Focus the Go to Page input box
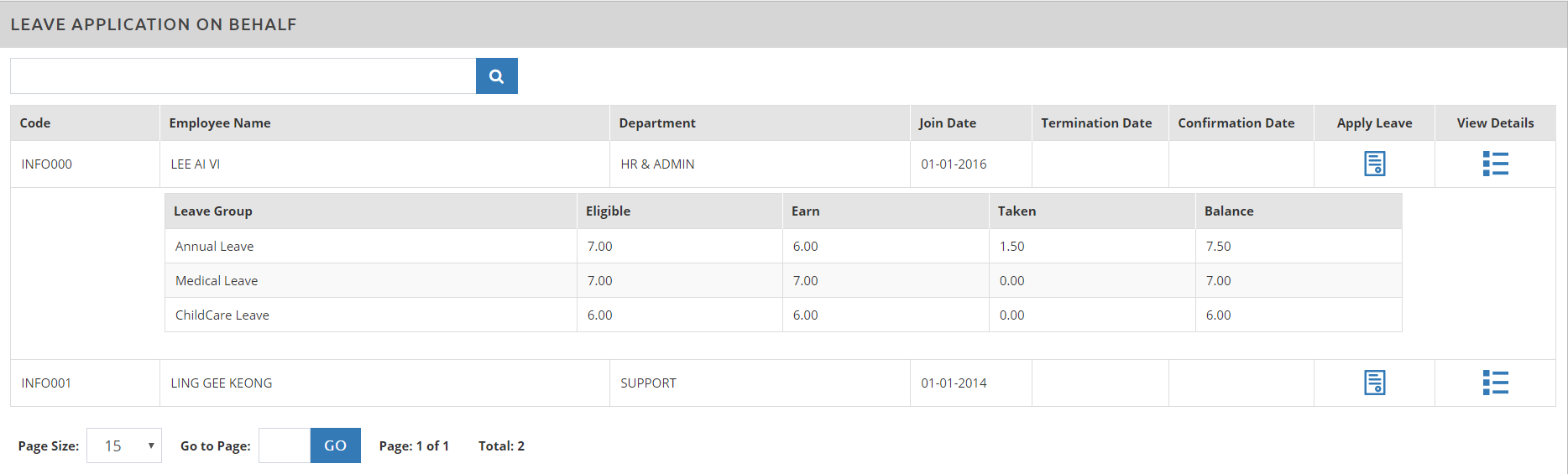 pyautogui.click(x=285, y=445)
